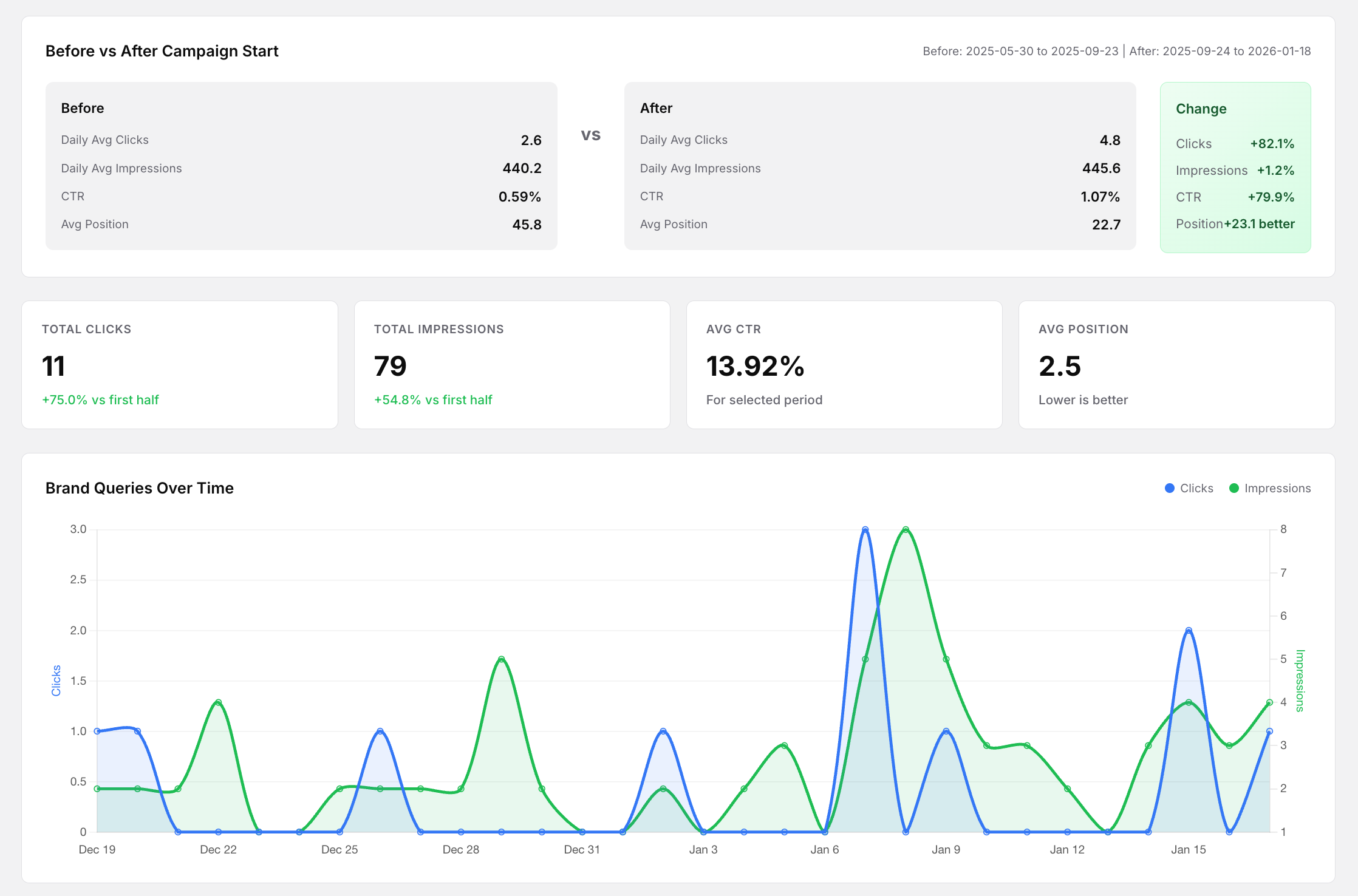Click the 'Before vs After Campaign Start' heading
Viewport: 1358px width, 896px height.
coord(162,51)
